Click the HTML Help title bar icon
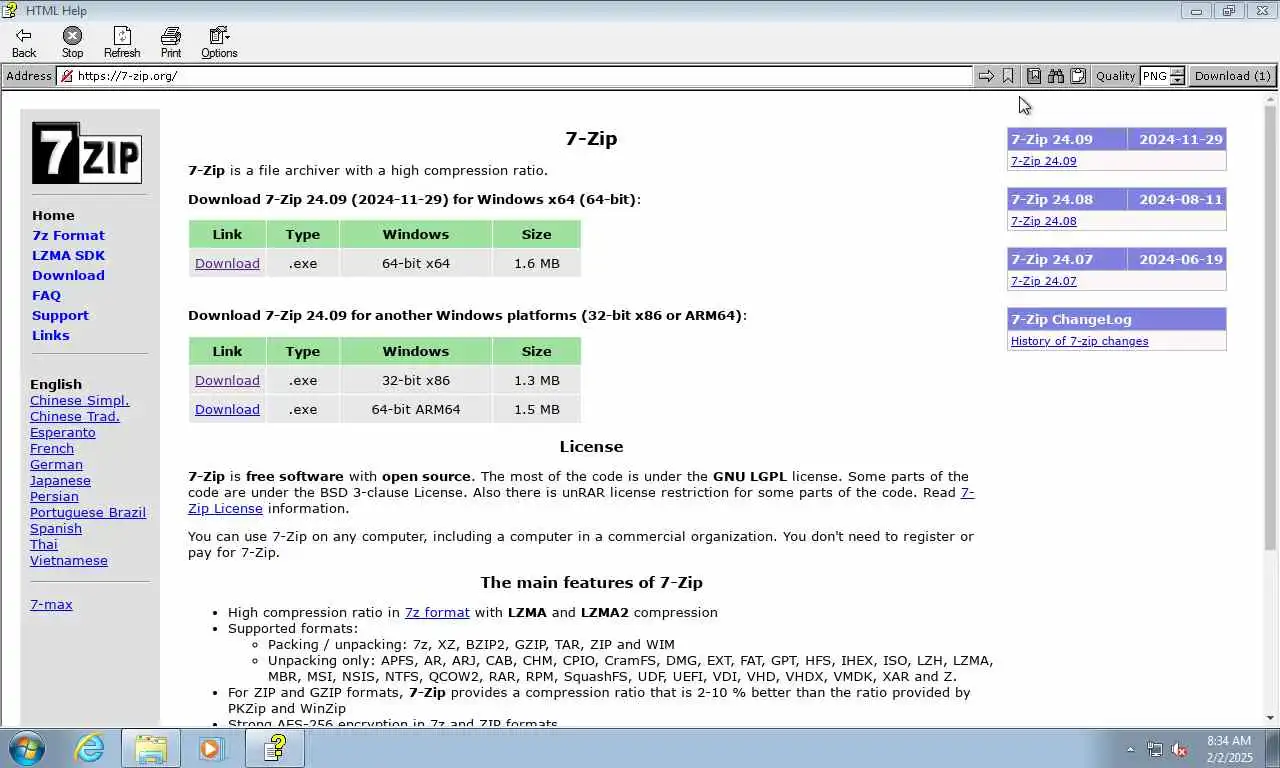 (x=9, y=10)
